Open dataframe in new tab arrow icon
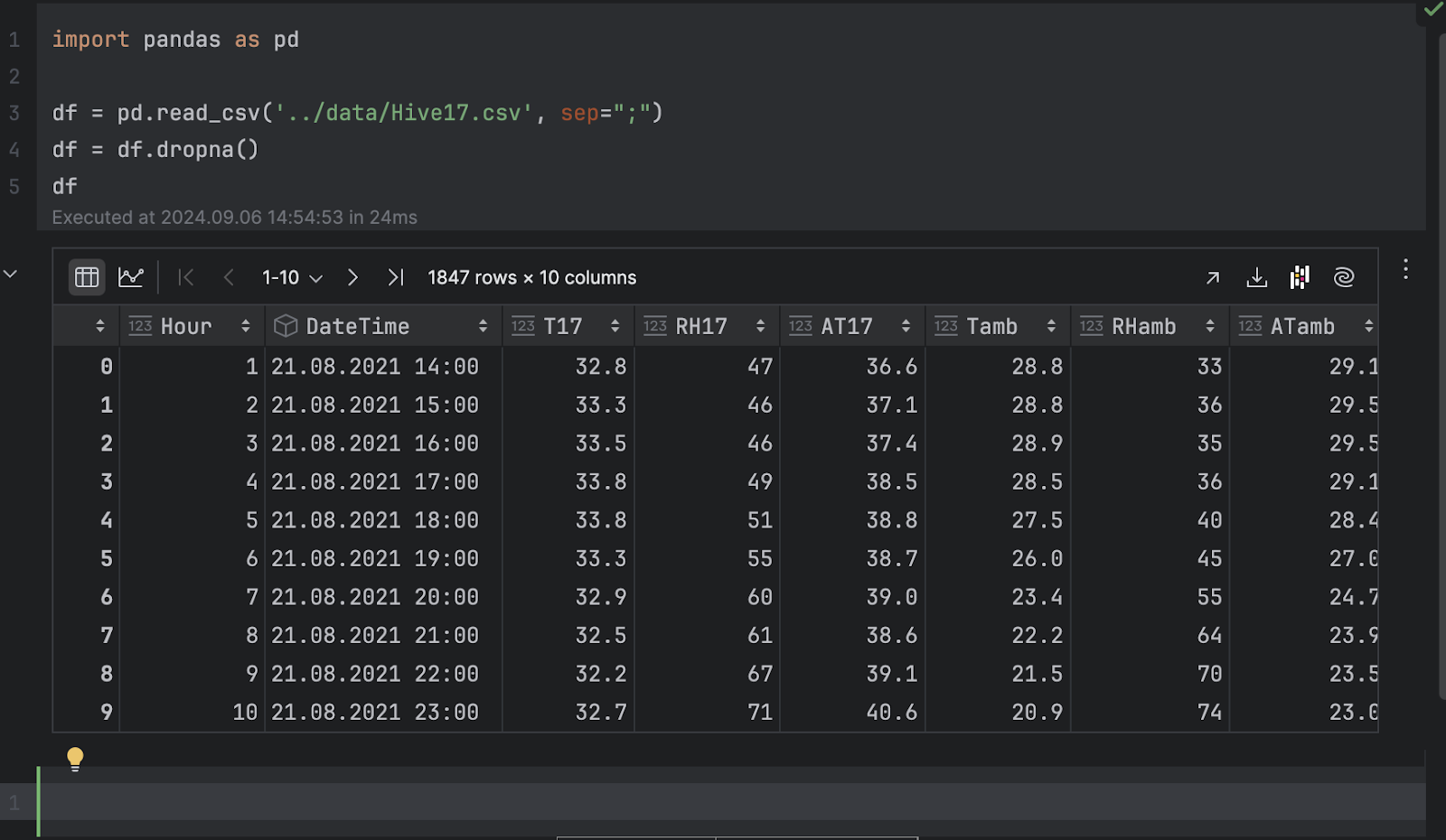 [1213, 277]
